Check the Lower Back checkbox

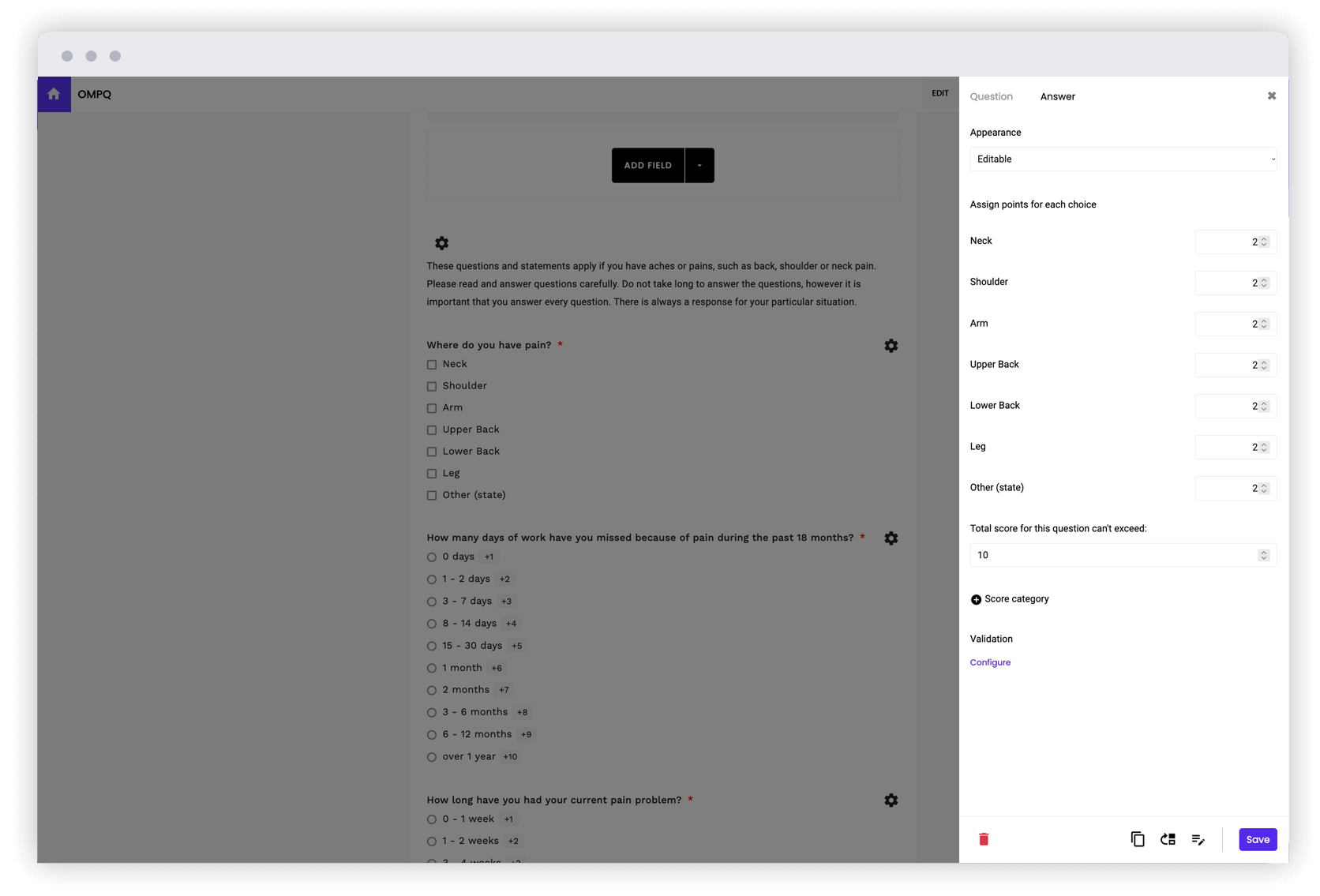tap(431, 451)
